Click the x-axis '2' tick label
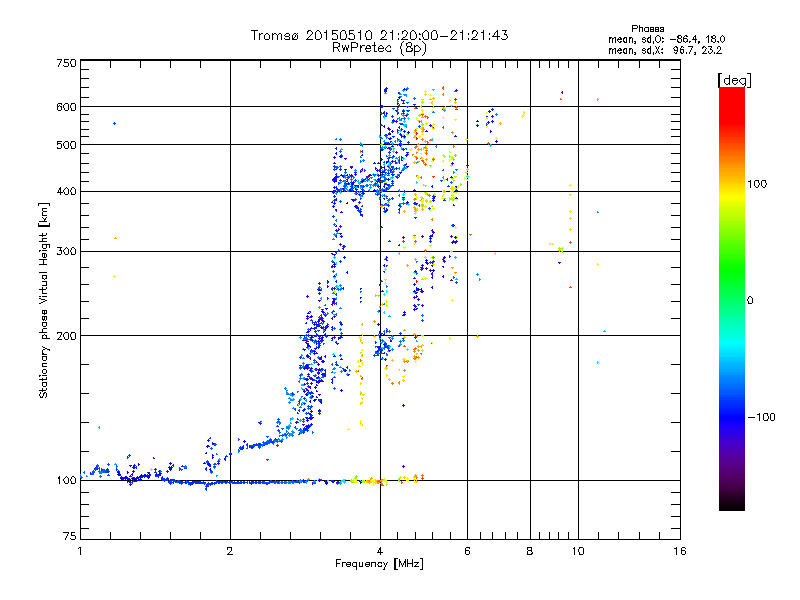Screen dimensions: 800x600 coord(230,551)
